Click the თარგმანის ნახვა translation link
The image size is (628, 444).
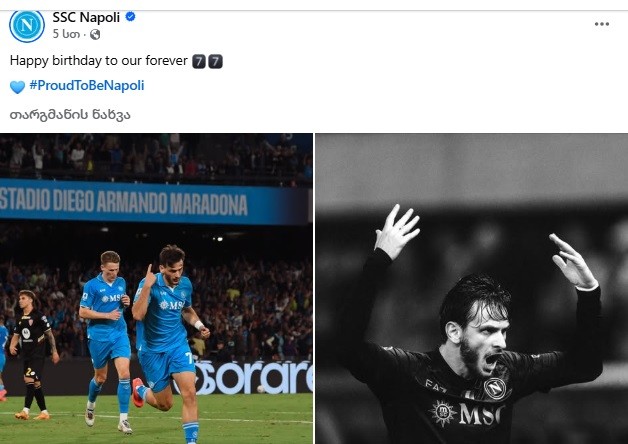pyautogui.click(x=70, y=115)
